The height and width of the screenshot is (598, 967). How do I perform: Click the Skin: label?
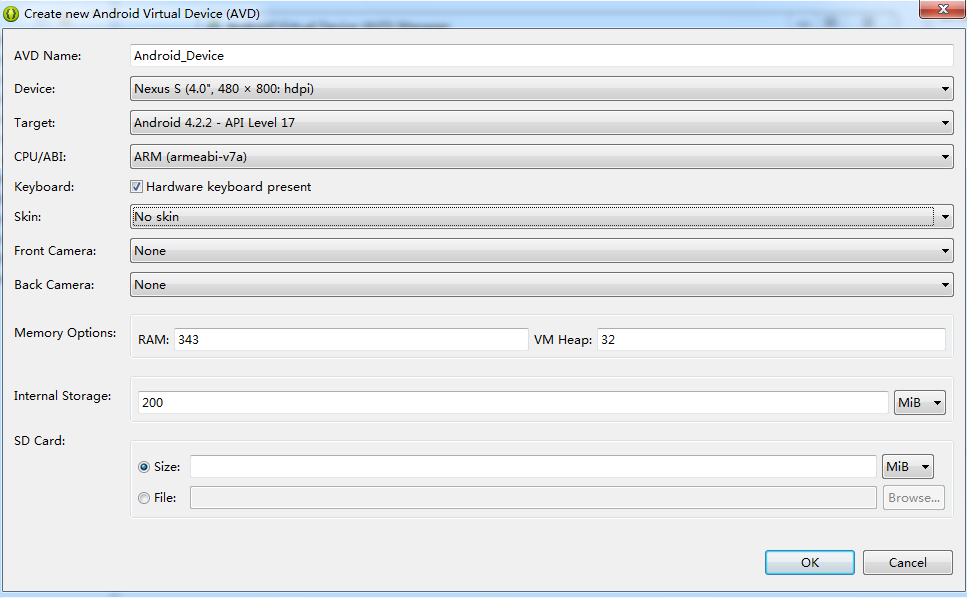(x=28, y=217)
